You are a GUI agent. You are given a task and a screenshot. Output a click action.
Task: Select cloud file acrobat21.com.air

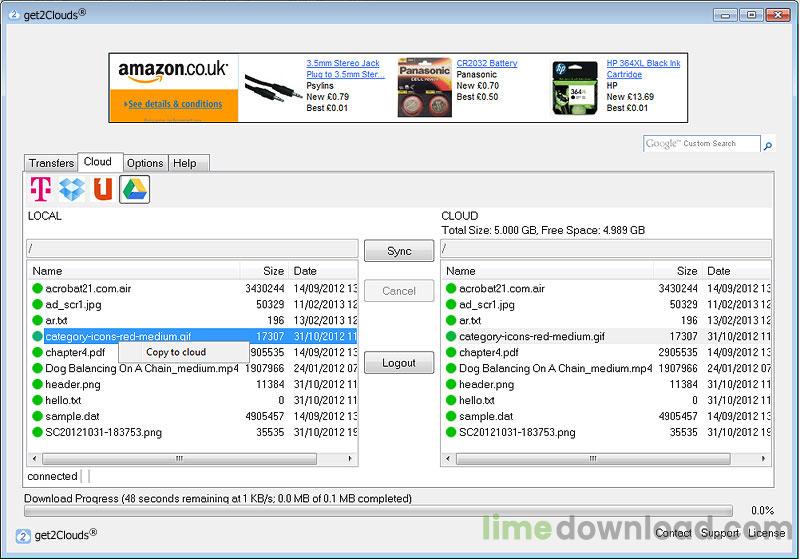502,288
